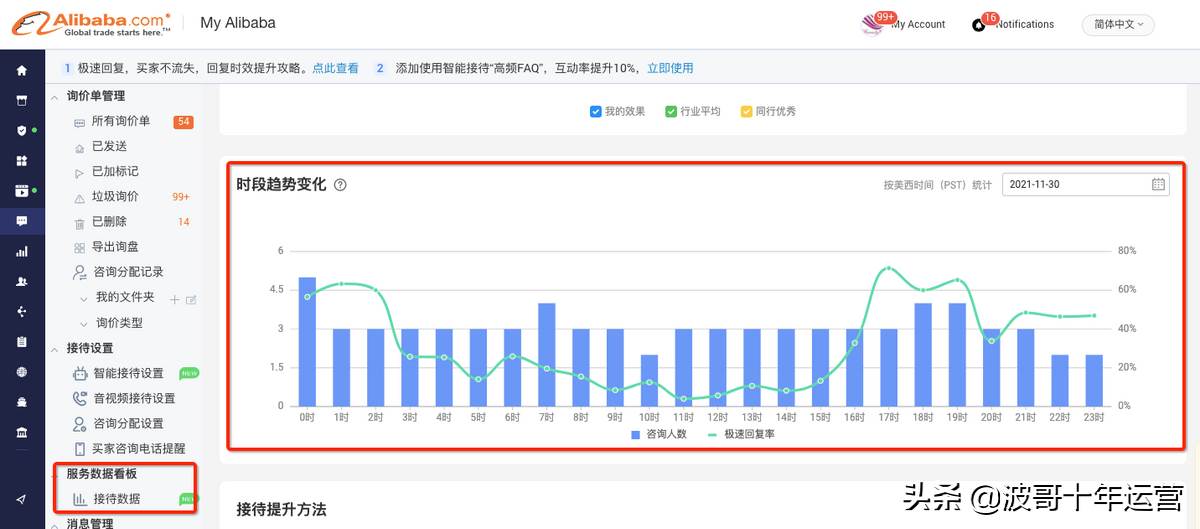Select the message chat icon in sidebar
This screenshot has height=529, width=1200.
22,221
